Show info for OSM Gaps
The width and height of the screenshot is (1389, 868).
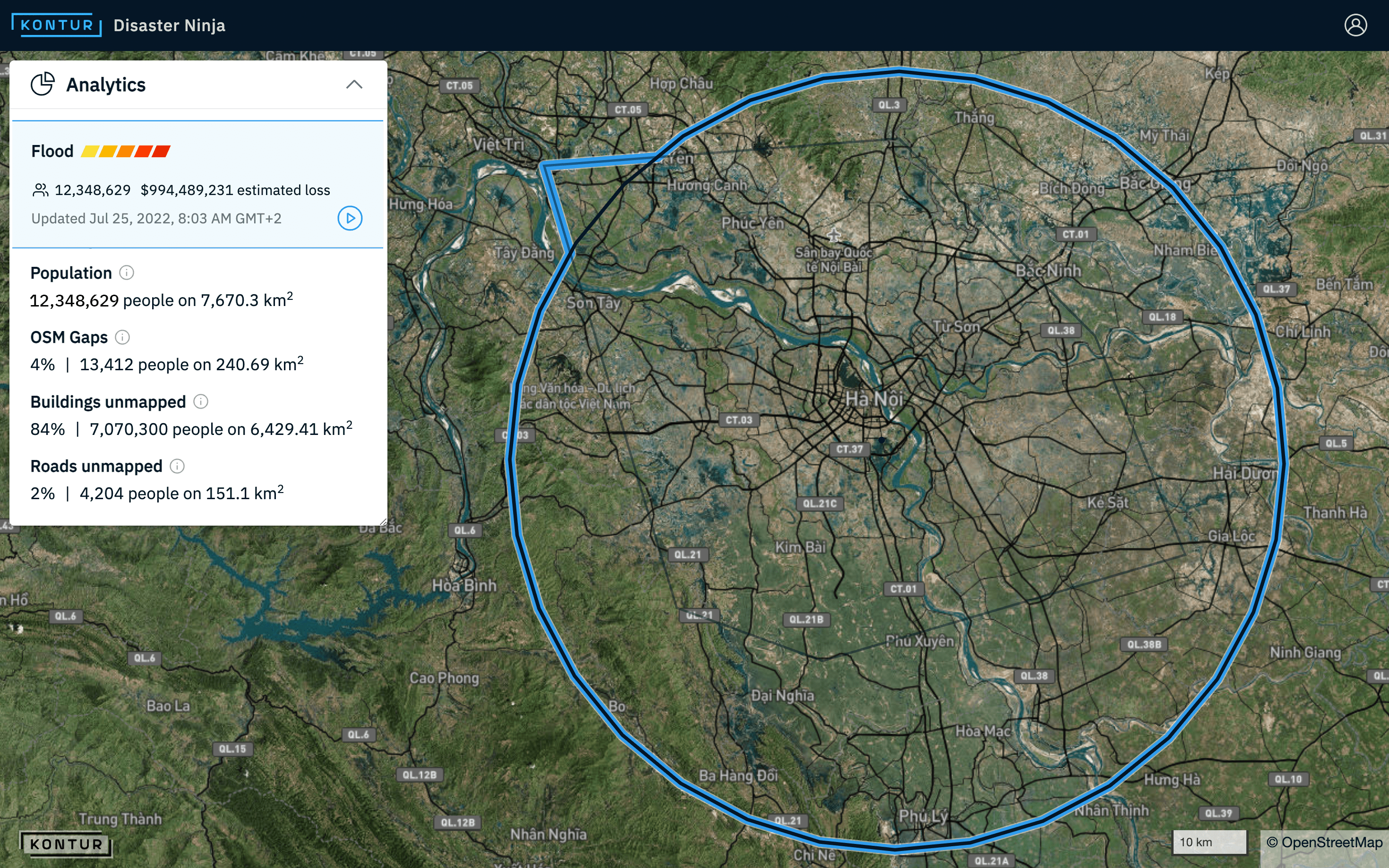122,337
